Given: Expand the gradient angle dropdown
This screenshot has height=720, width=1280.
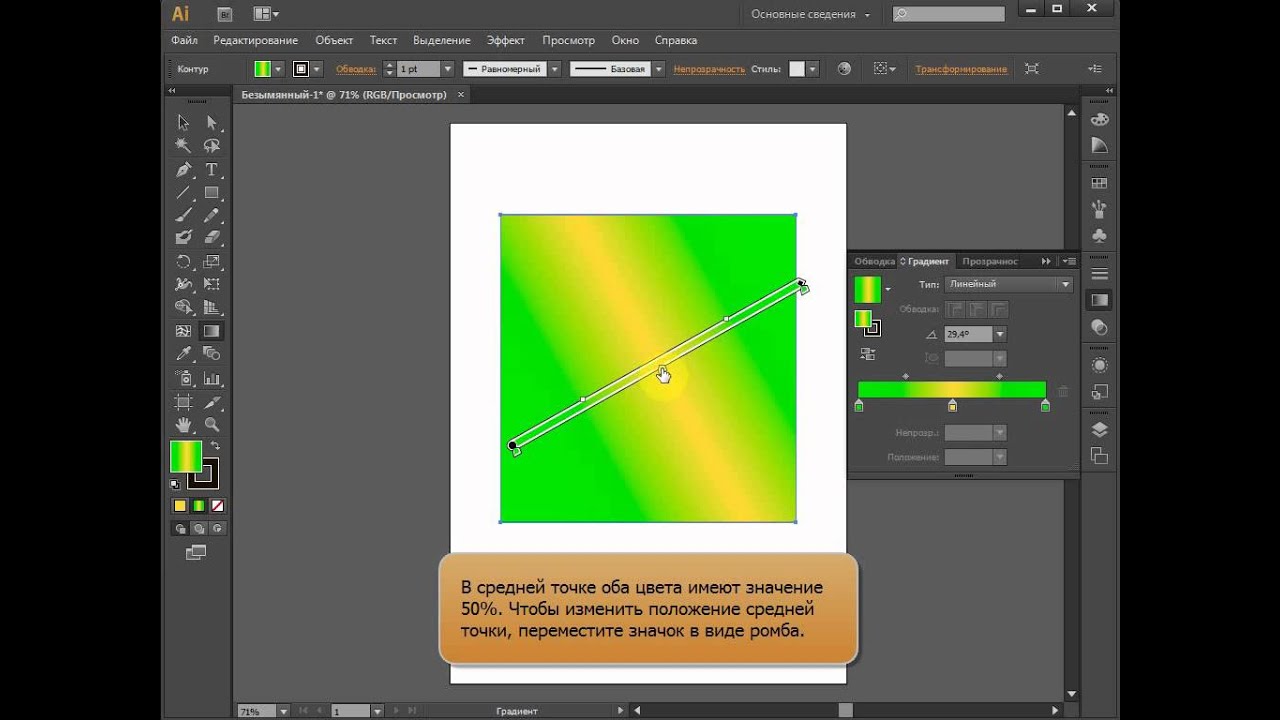Looking at the screenshot, I should tap(1000, 334).
